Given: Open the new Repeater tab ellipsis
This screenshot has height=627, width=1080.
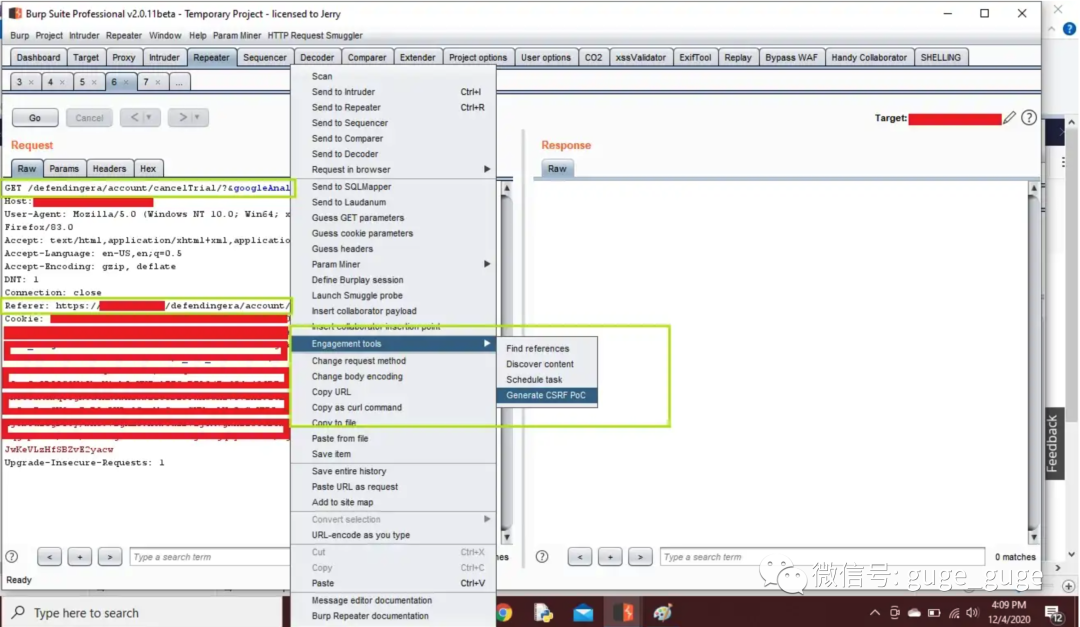Looking at the screenshot, I should tap(179, 83).
